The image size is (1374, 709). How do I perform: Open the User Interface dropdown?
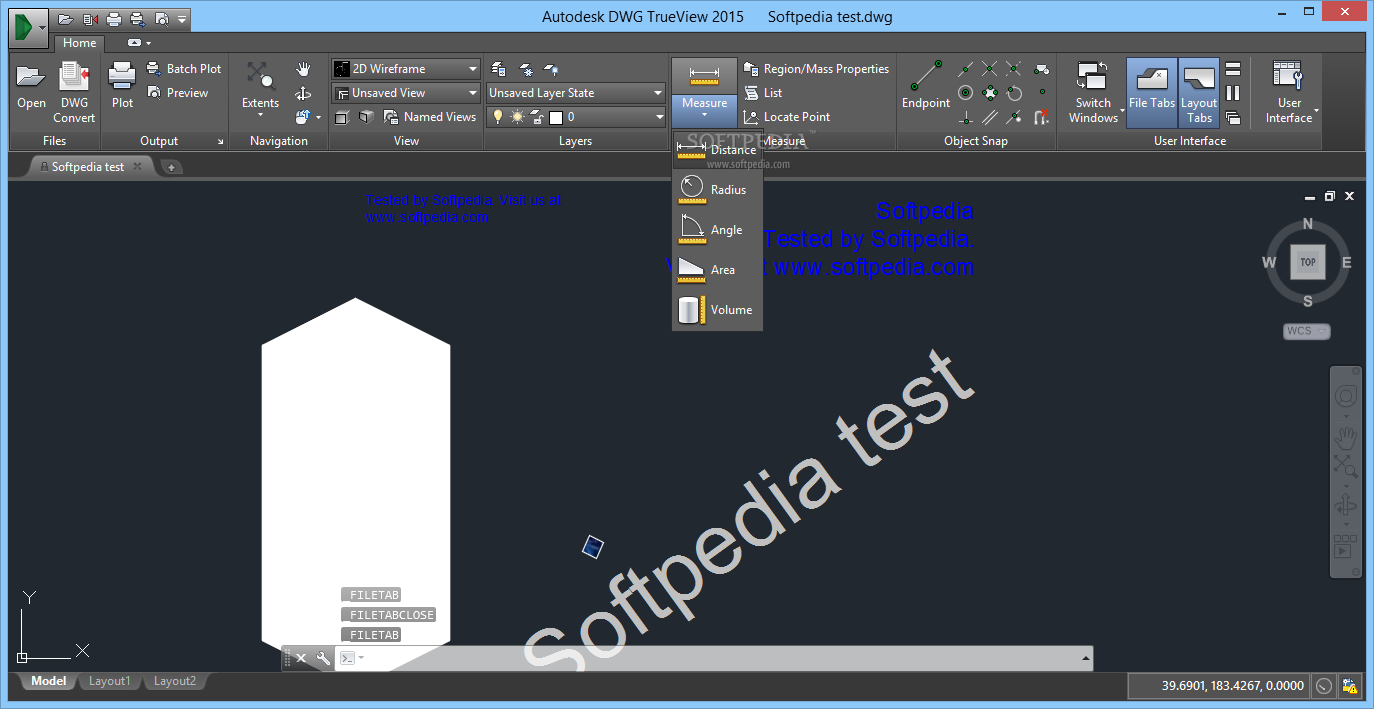[1288, 92]
